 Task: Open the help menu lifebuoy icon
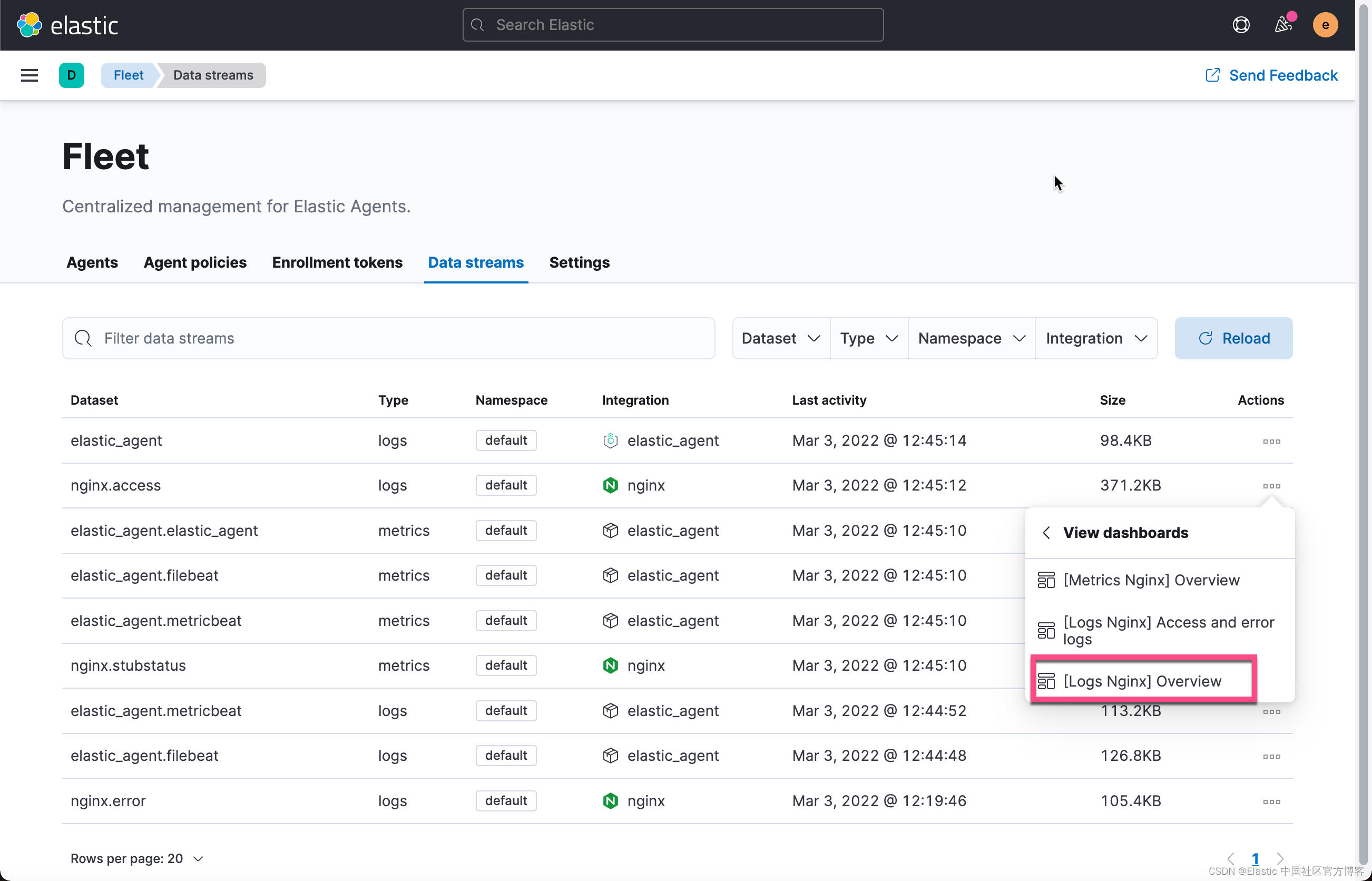click(1240, 25)
